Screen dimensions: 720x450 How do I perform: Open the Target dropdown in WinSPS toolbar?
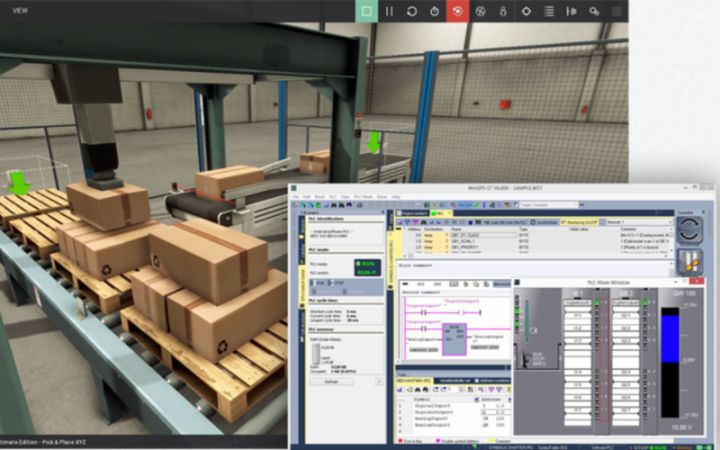[551, 205]
